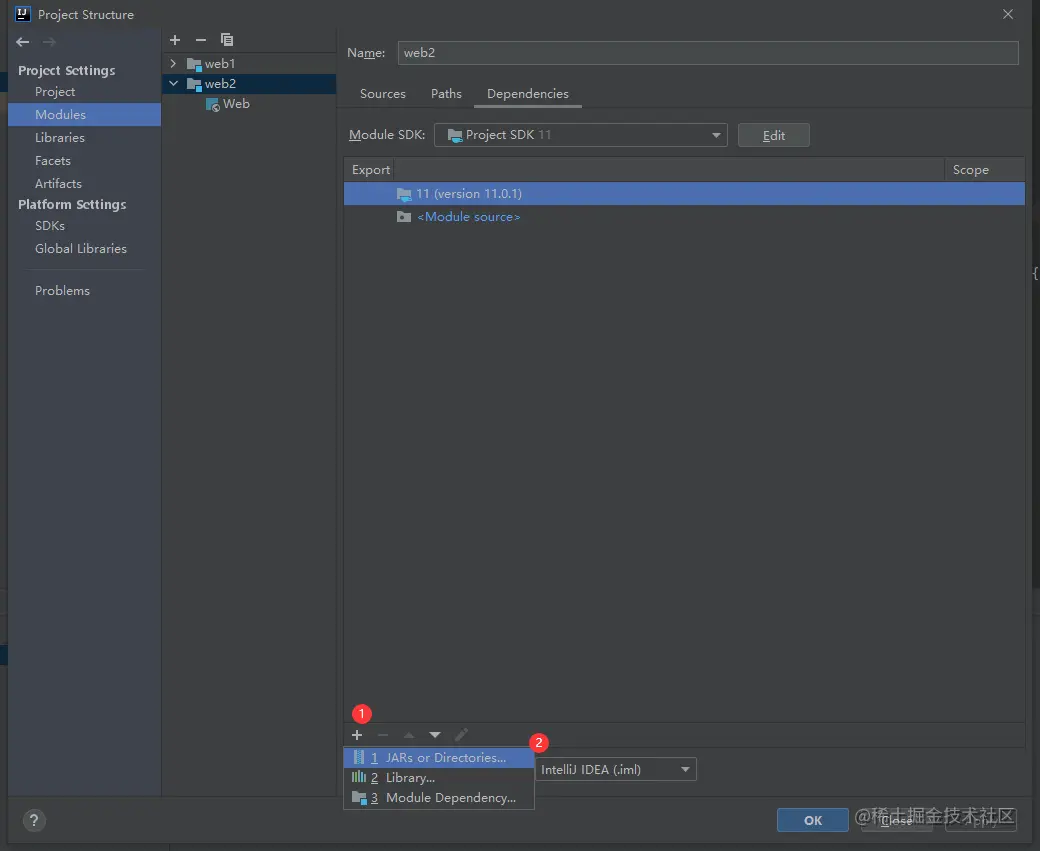Image resolution: width=1040 pixels, height=851 pixels.
Task: Open Facets settings
Action: pyautogui.click(x=52, y=161)
